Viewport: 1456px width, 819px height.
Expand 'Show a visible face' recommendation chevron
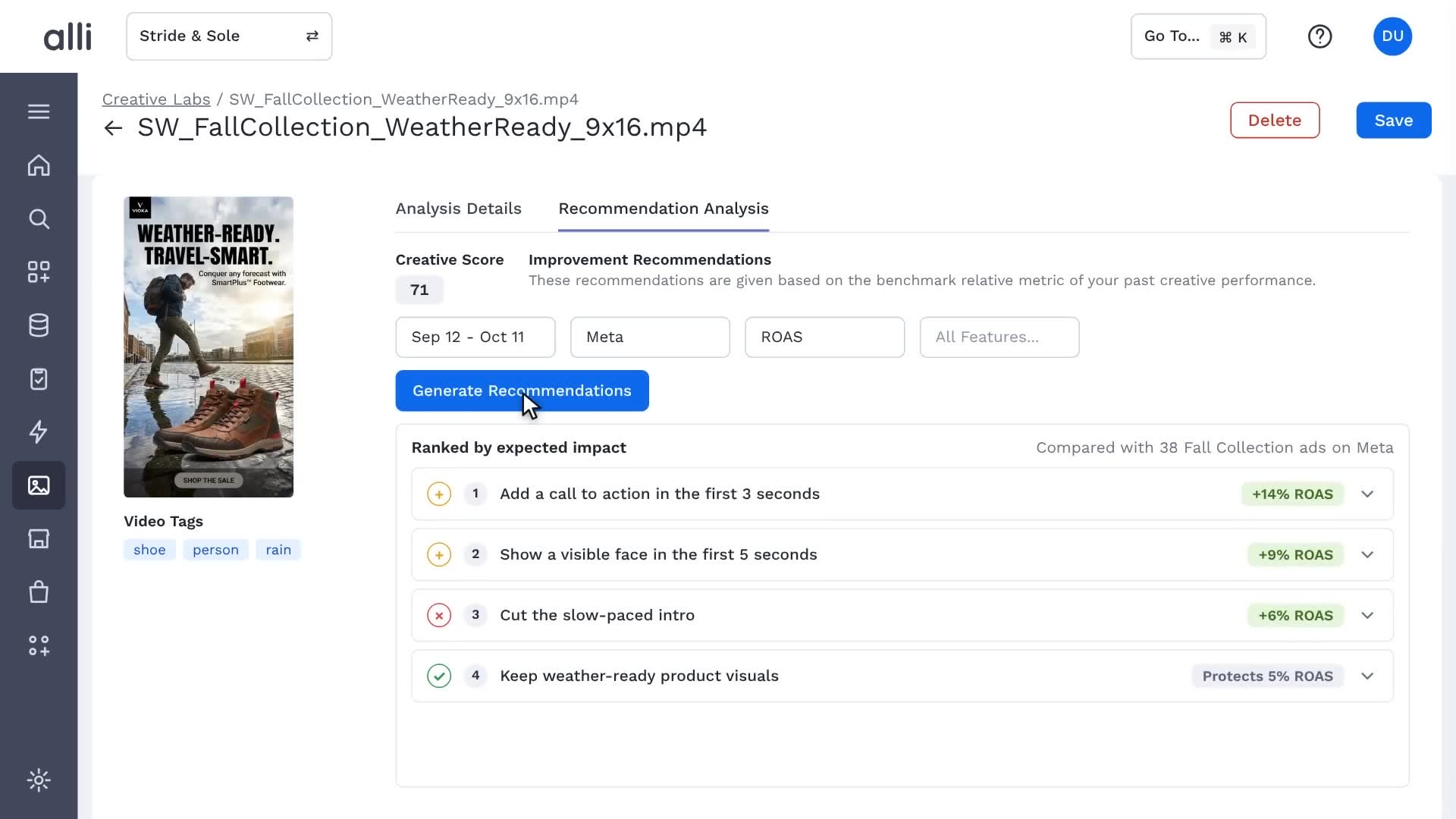pos(1367,555)
